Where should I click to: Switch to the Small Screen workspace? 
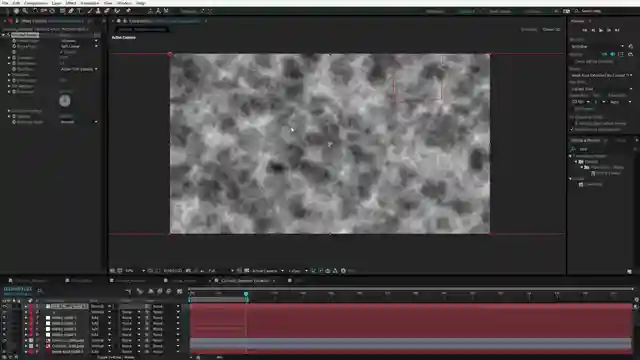click(x=500, y=11)
